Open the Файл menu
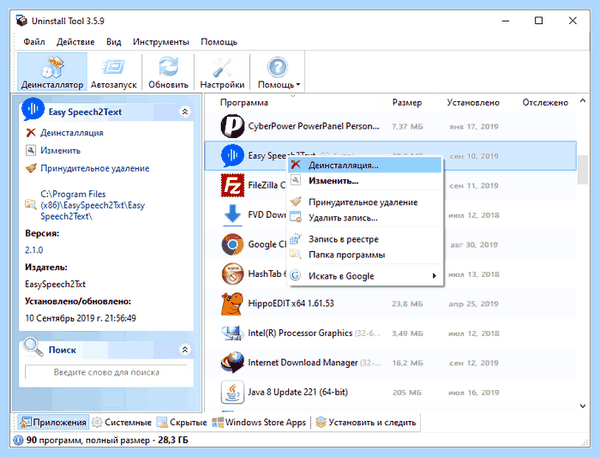This screenshot has width=600, height=457. (x=34, y=42)
